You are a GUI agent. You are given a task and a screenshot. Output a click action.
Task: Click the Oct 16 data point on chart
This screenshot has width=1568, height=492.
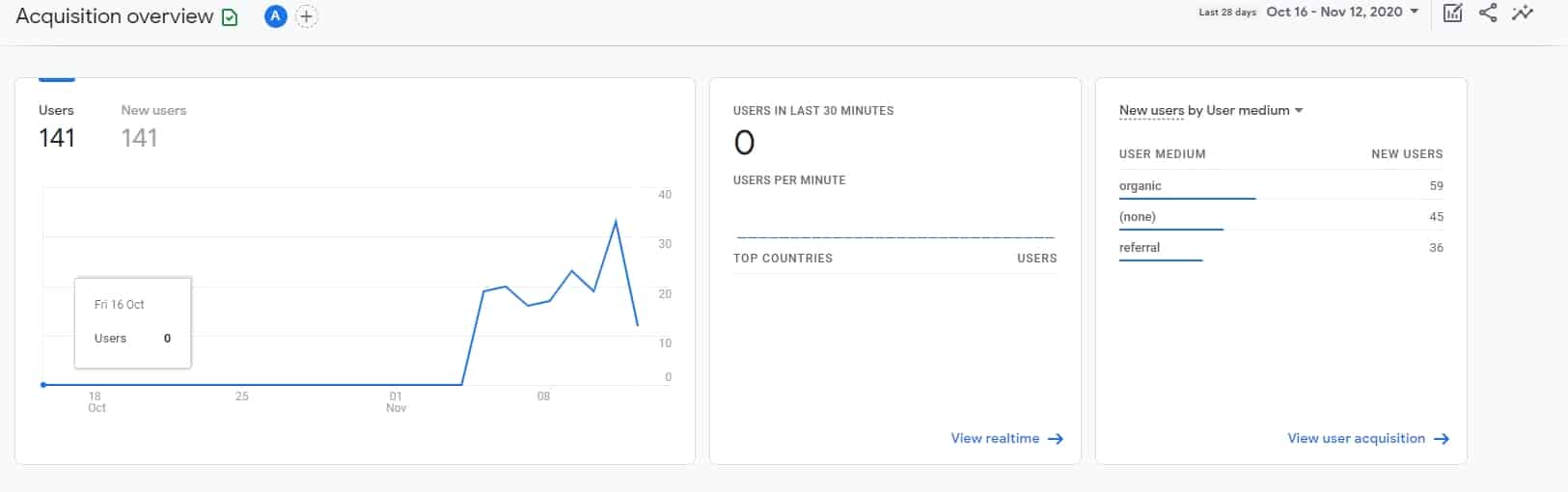click(x=43, y=385)
